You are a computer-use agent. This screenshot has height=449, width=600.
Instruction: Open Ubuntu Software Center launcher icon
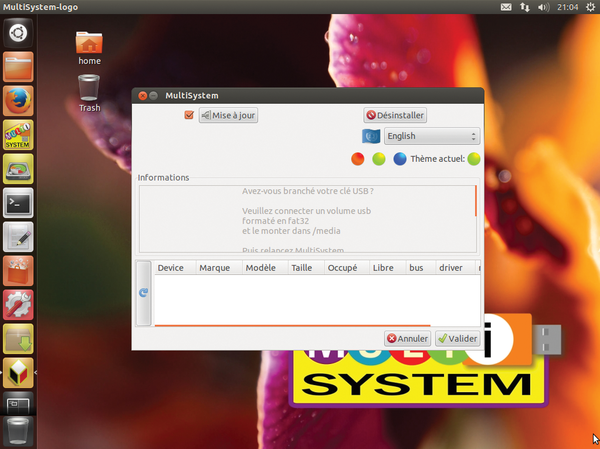coord(18,271)
